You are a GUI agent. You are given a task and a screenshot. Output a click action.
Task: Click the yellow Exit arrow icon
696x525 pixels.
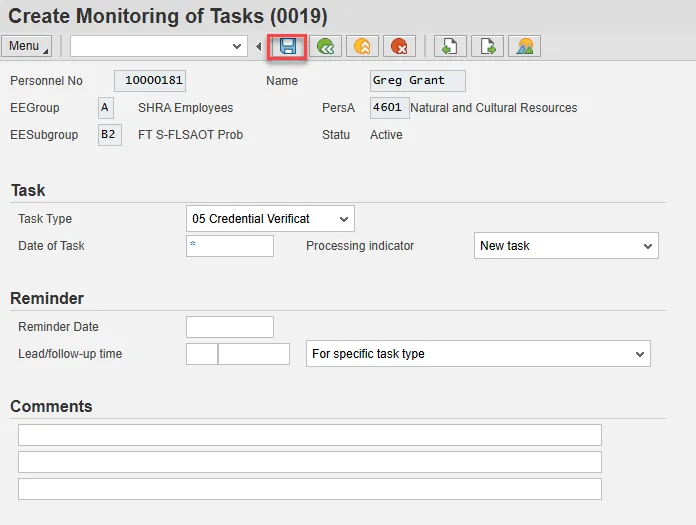tap(361, 46)
